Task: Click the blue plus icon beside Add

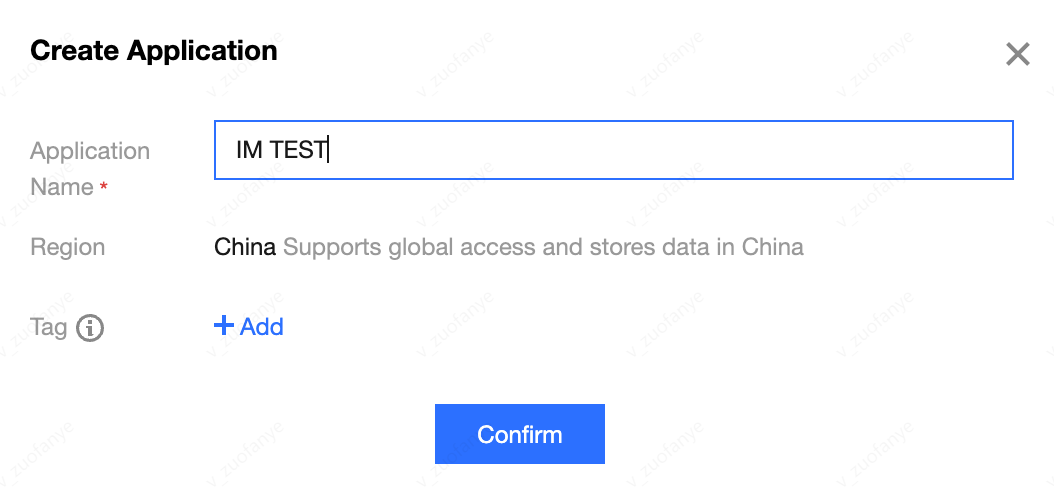Action: [x=224, y=326]
